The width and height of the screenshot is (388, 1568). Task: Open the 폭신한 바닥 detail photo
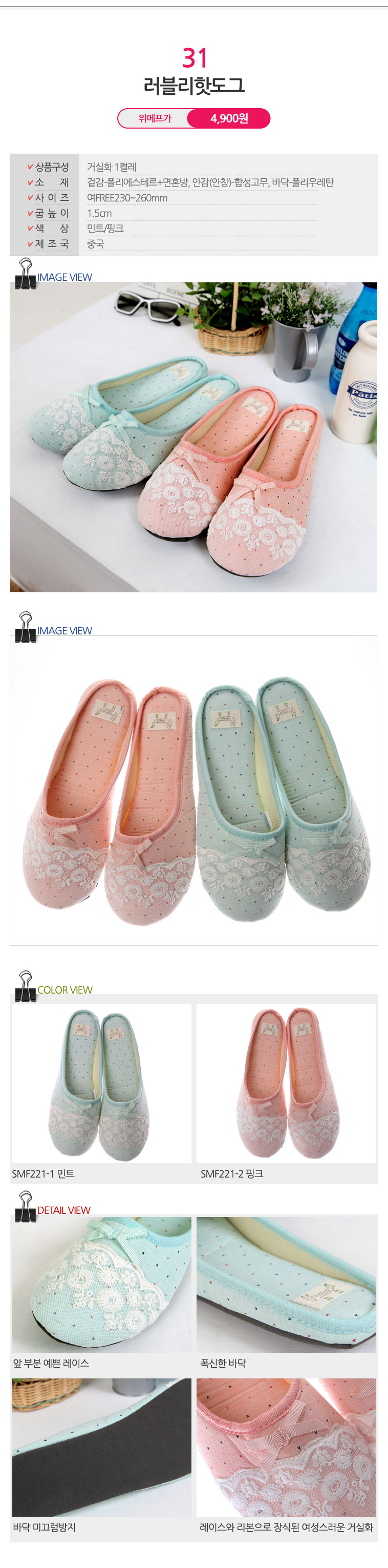(x=286, y=1284)
